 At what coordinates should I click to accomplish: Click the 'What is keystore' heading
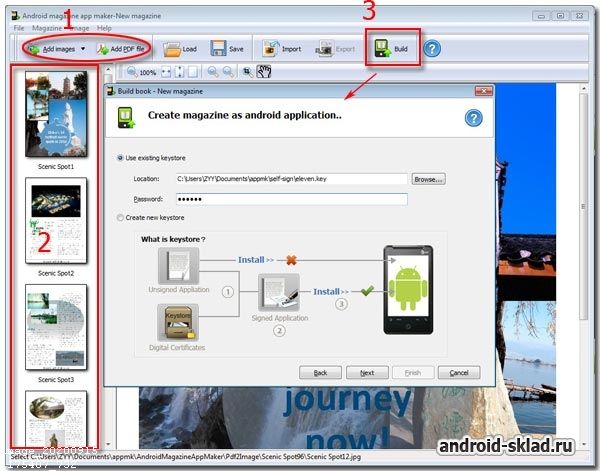(x=173, y=239)
